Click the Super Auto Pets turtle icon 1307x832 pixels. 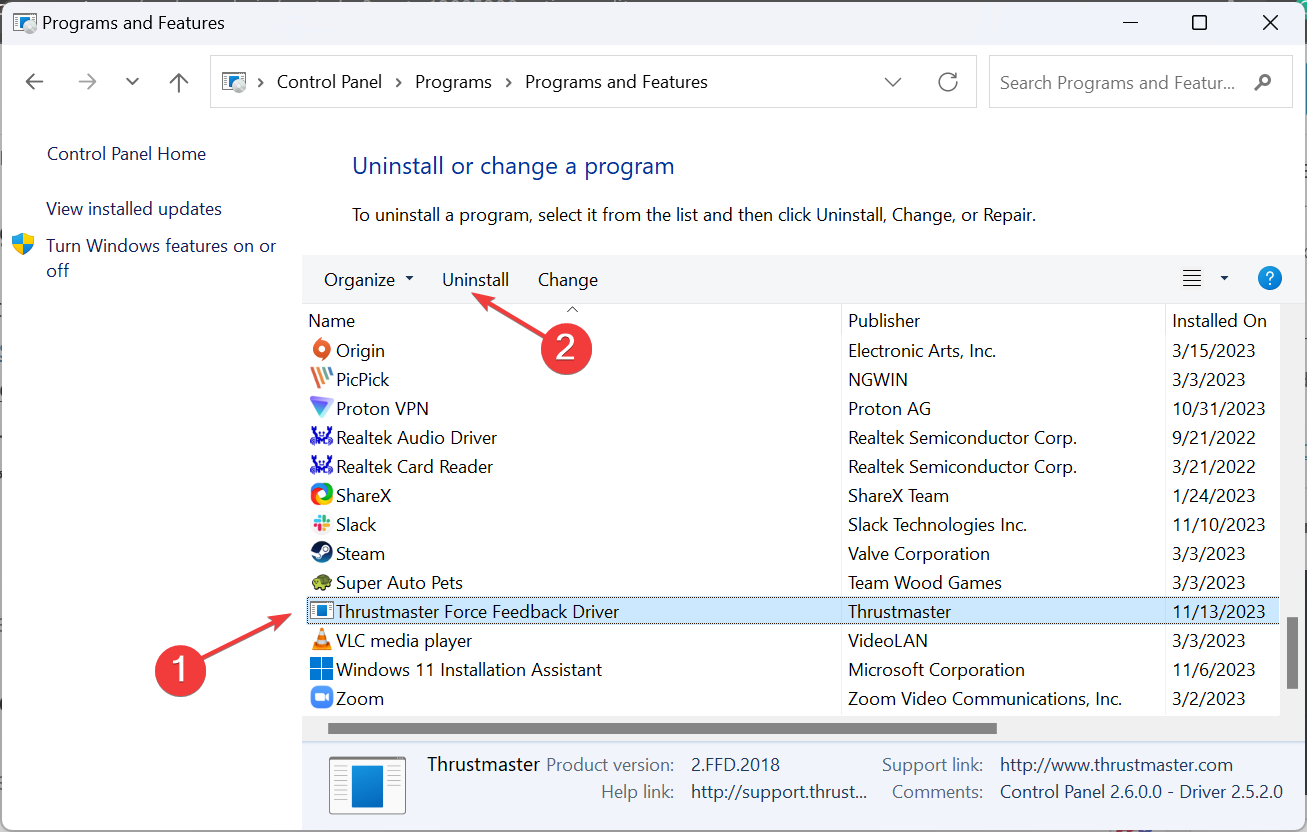pyautogui.click(x=321, y=582)
